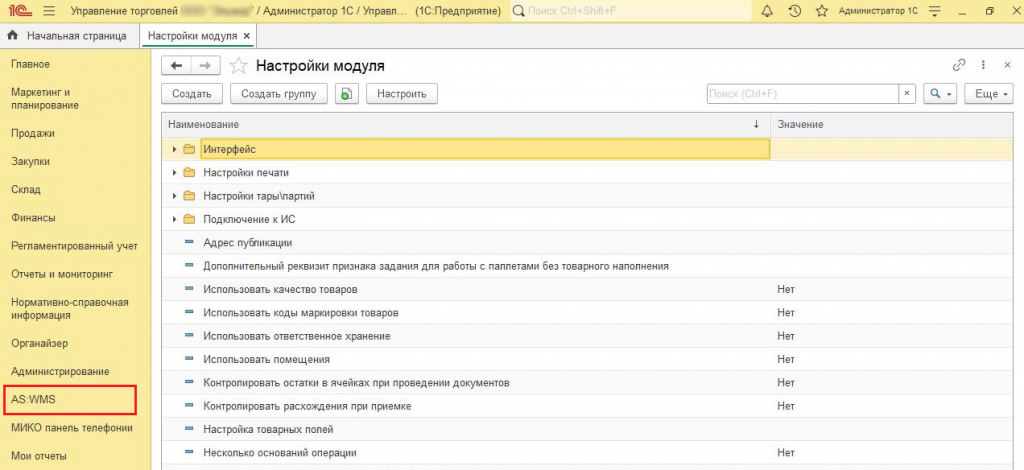The height and width of the screenshot is (470, 1024).
Task: Click the Настройки тары\партий folder icon
Action: pyautogui.click(x=189, y=196)
